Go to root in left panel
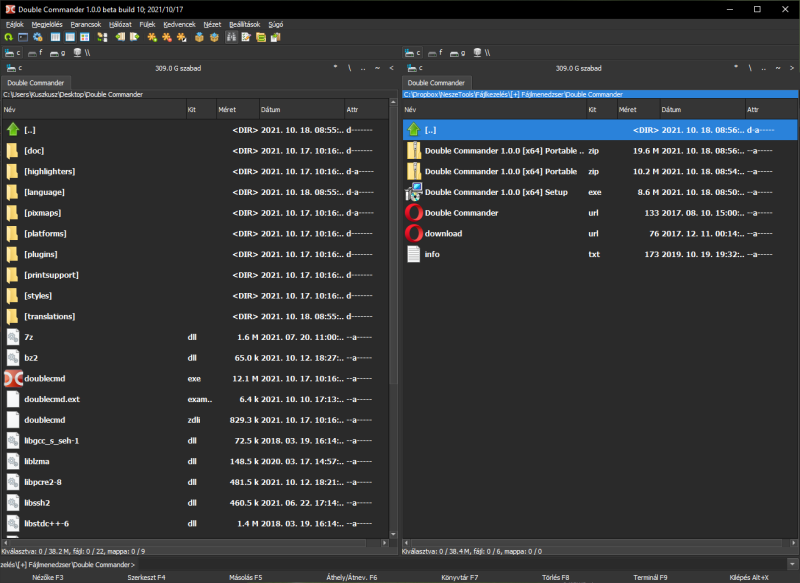This screenshot has height=583, width=800. click(x=349, y=68)
